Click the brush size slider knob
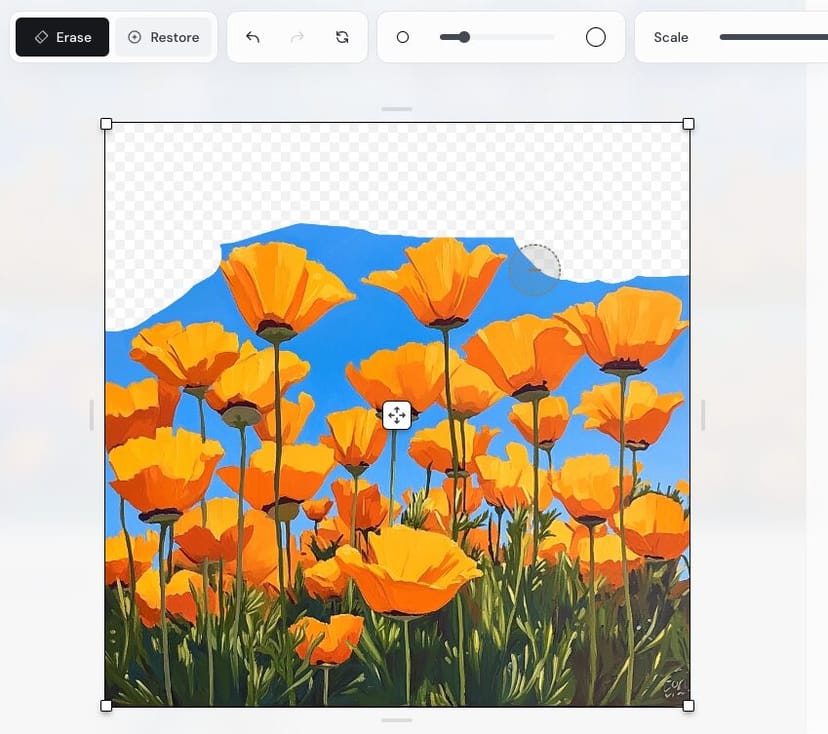 tap(464, 37)
